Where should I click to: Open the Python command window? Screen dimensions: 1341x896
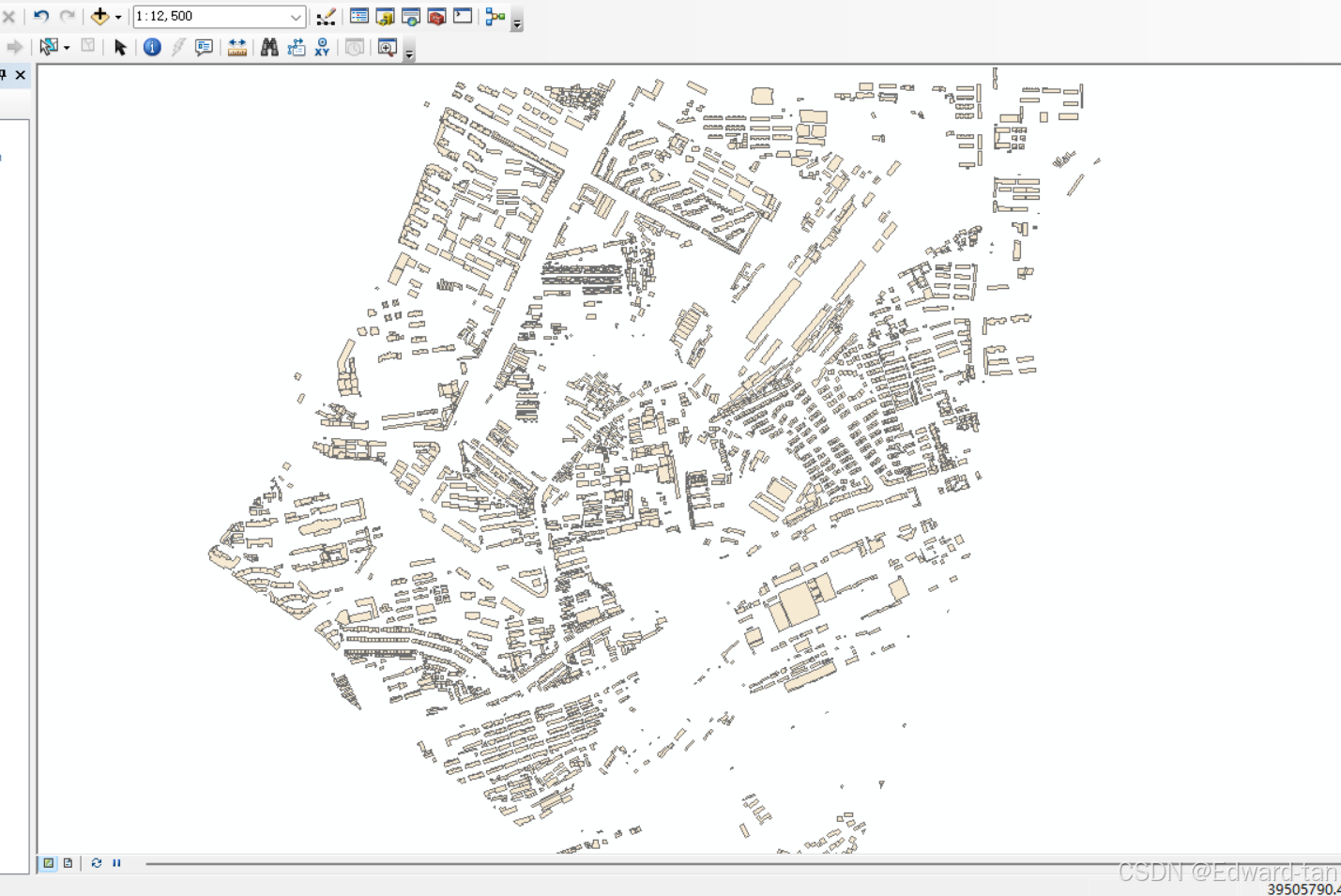click(x=463, y=16)
